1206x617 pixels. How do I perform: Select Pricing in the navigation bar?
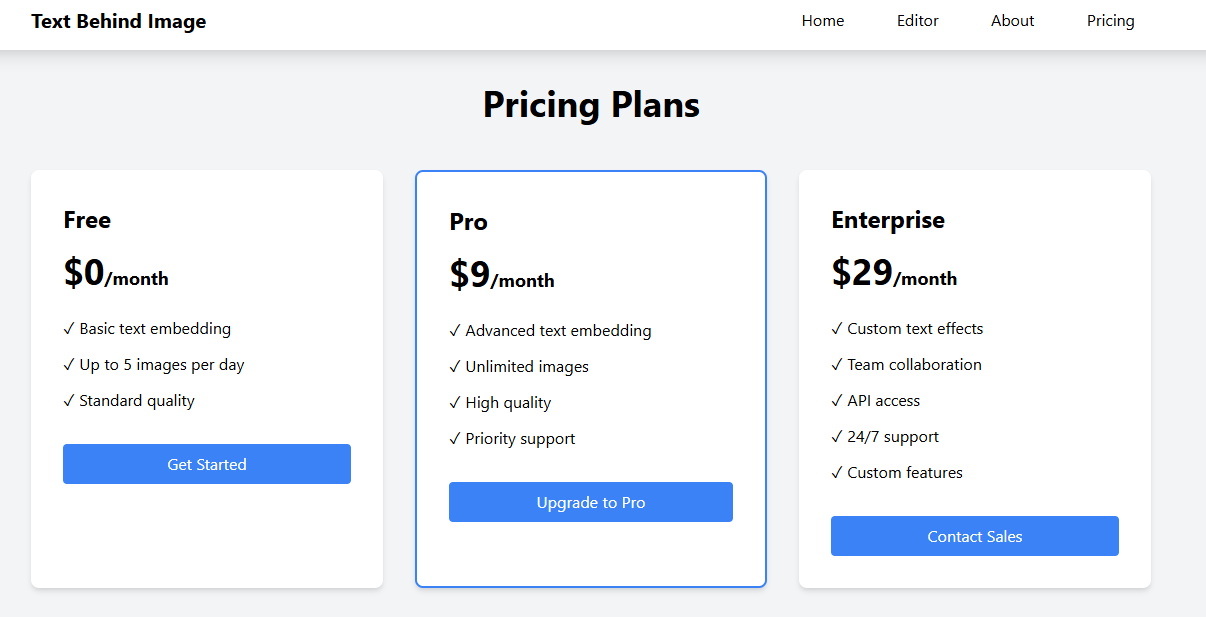click(1110, 21)
